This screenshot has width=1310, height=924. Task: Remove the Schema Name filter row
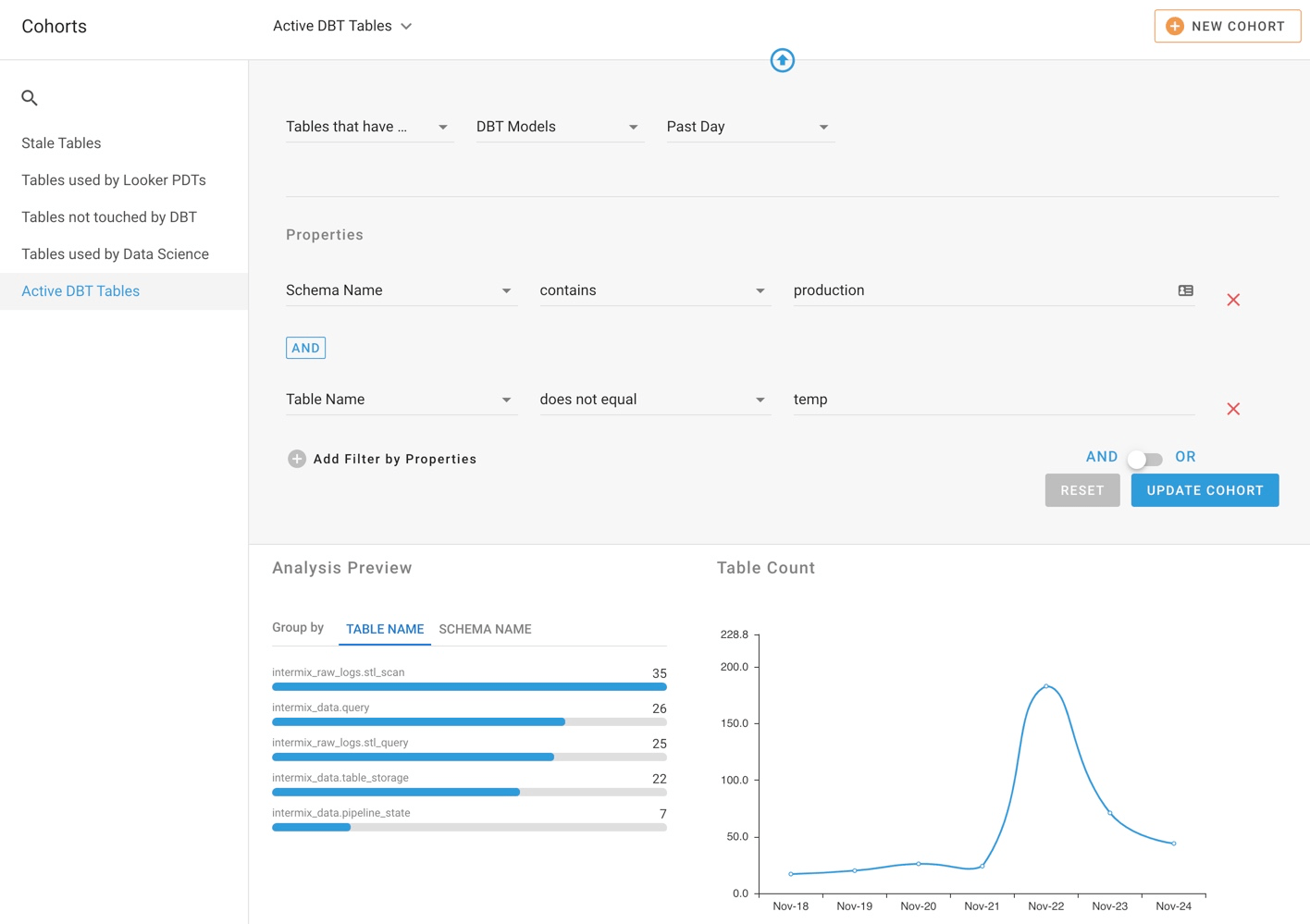tap(1232, 300)
